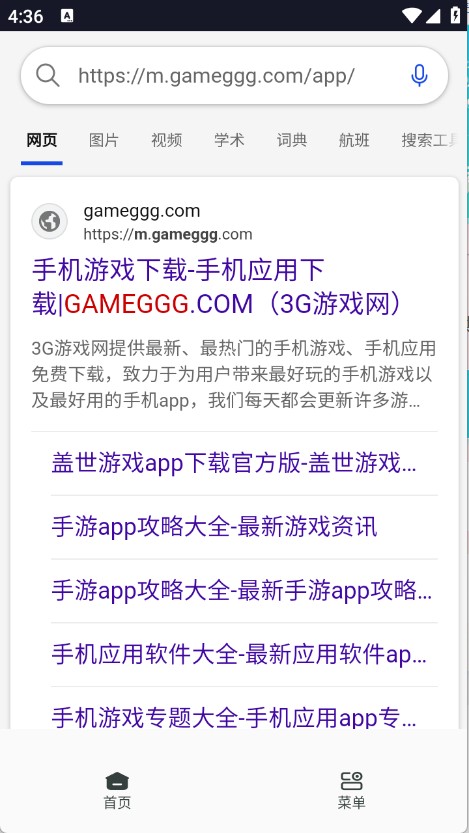
Task: Open 手游app攻略大全-最新手游app攻略 sitelink
Action: pos(242,591)
